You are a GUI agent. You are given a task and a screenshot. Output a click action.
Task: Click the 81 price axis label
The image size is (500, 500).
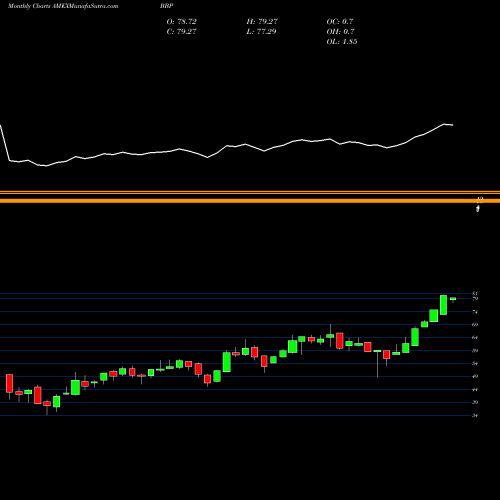pos(475,294)
